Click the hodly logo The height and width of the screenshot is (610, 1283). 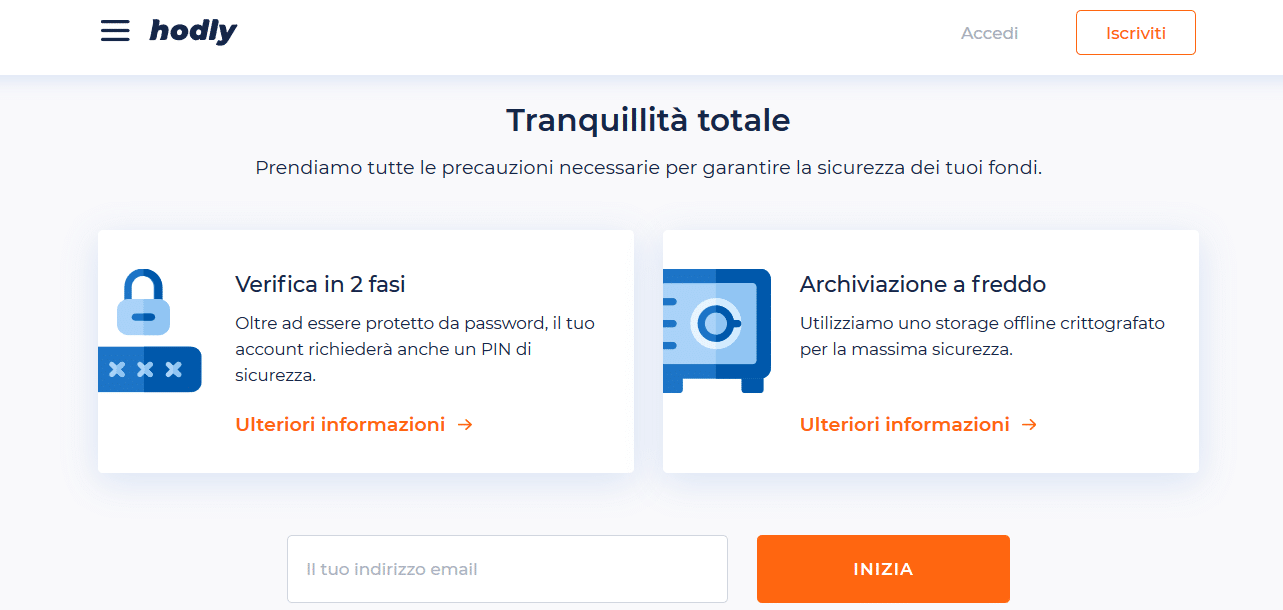coord(193,32)
